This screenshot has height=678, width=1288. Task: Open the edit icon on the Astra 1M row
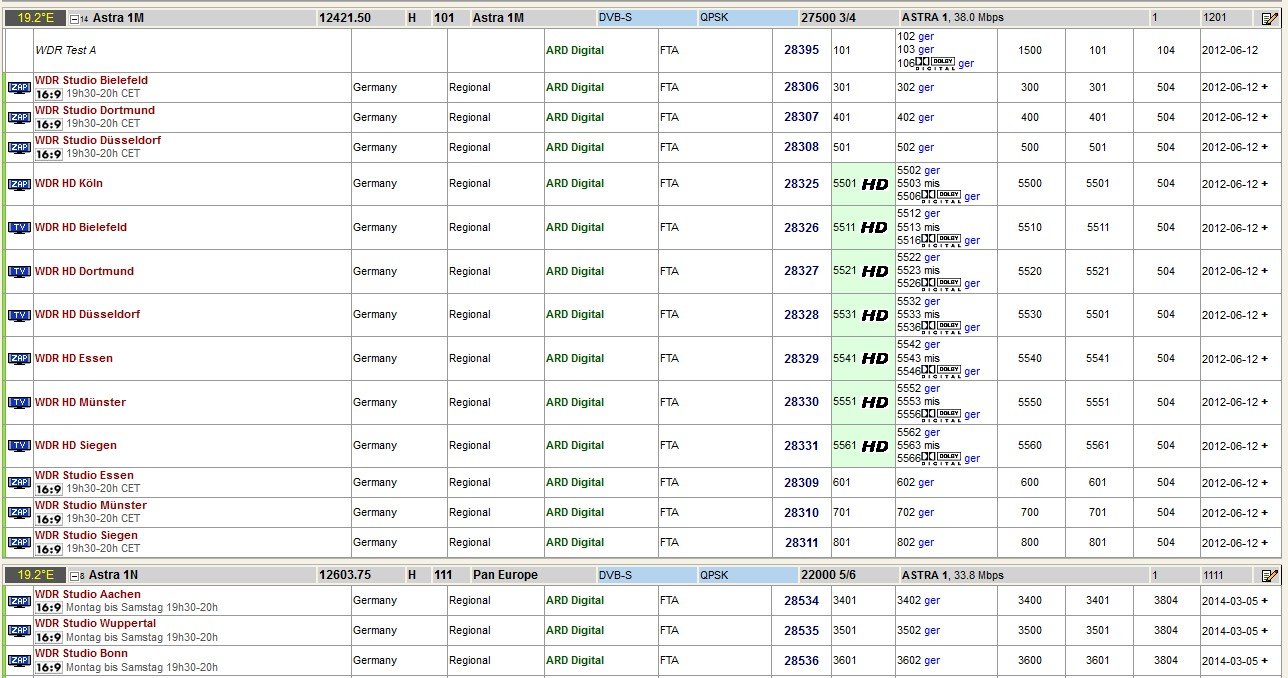point(1270,18)
